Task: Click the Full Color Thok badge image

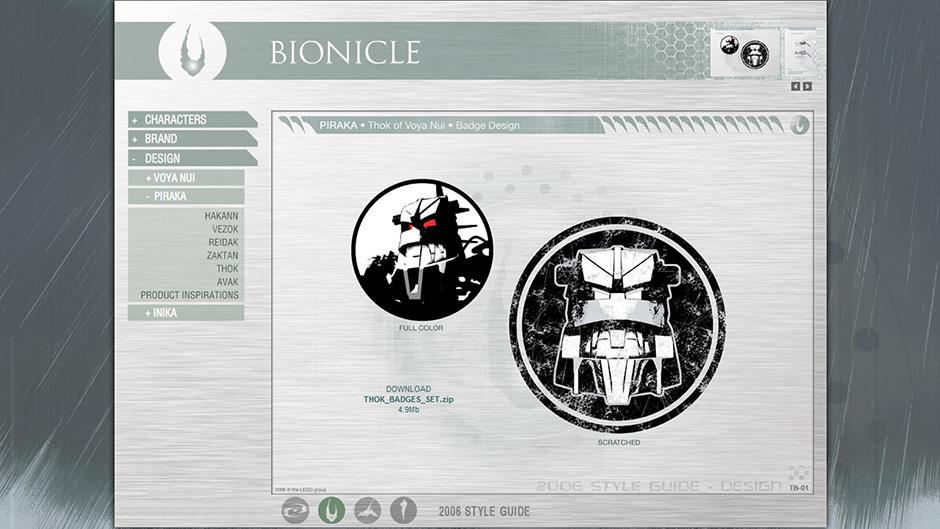Action: [422, 250]
